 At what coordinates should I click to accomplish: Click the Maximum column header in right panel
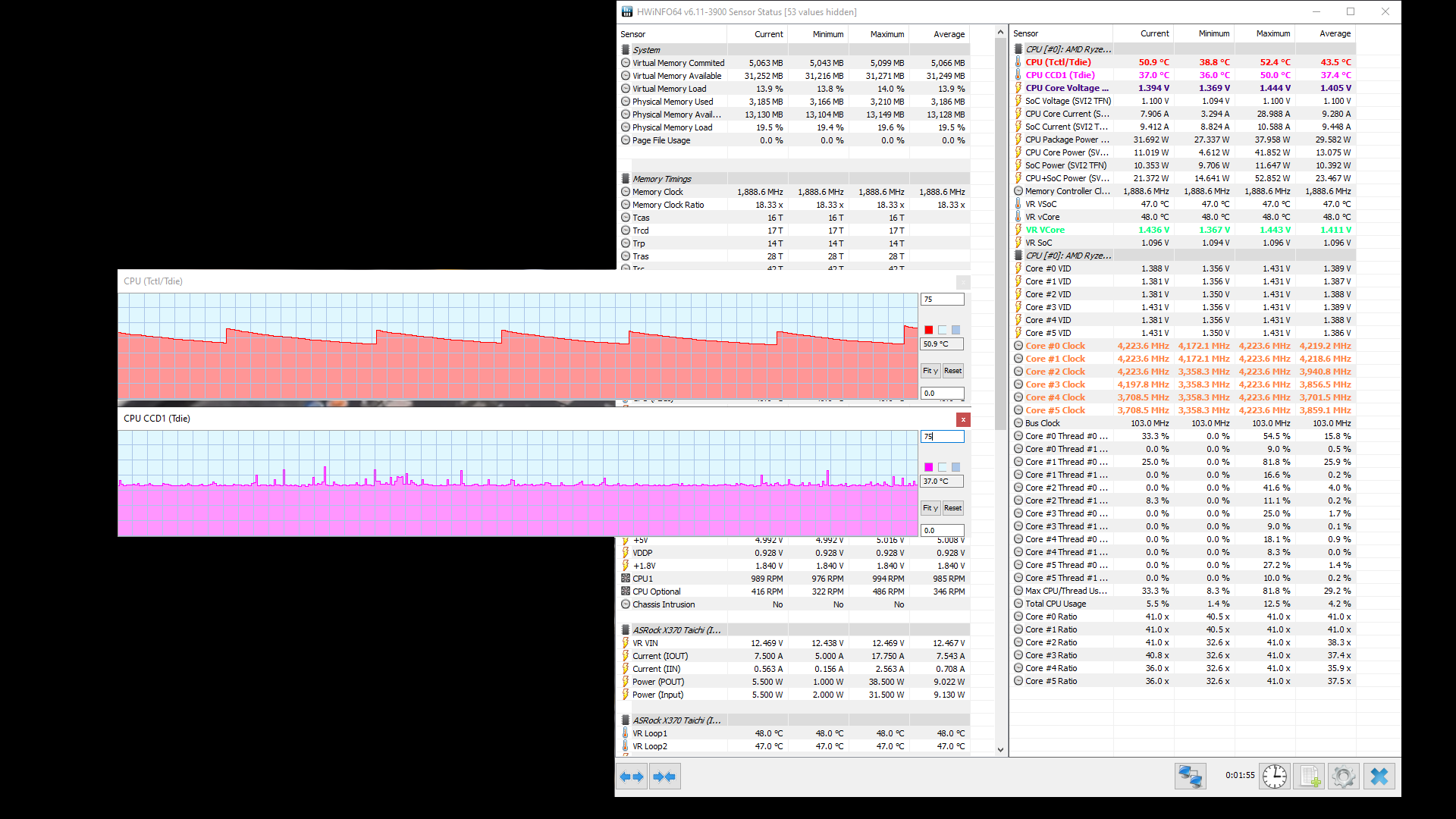(1272, 33)
